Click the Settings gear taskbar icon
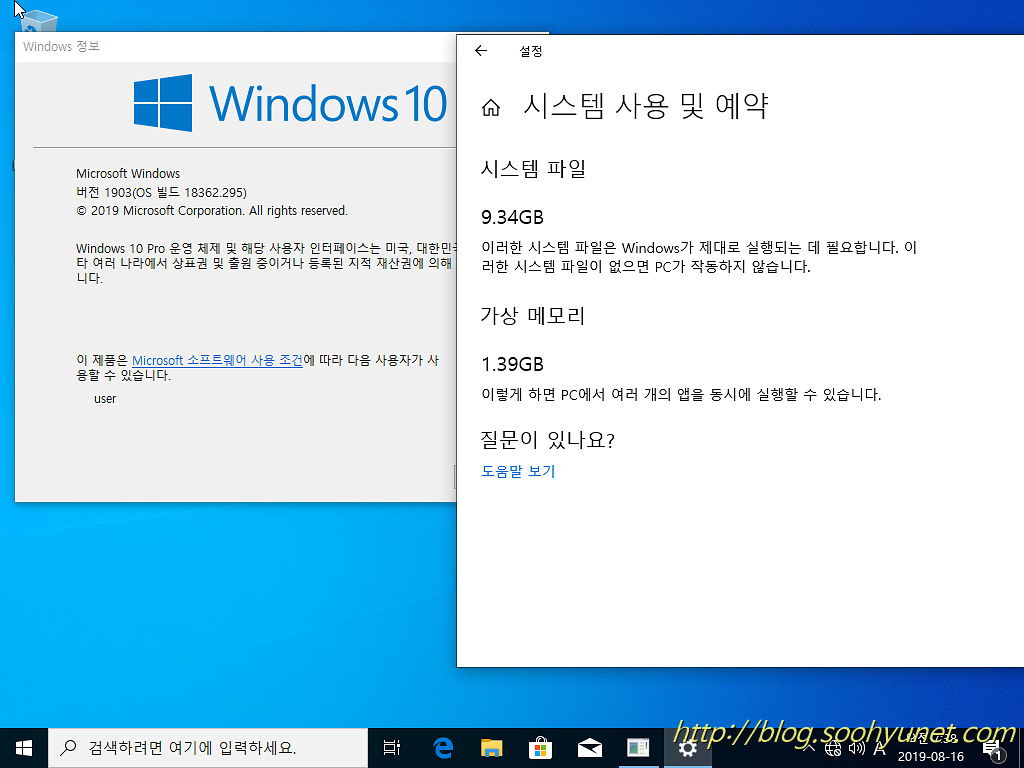 pyautogui.click(x=687, y=748)
